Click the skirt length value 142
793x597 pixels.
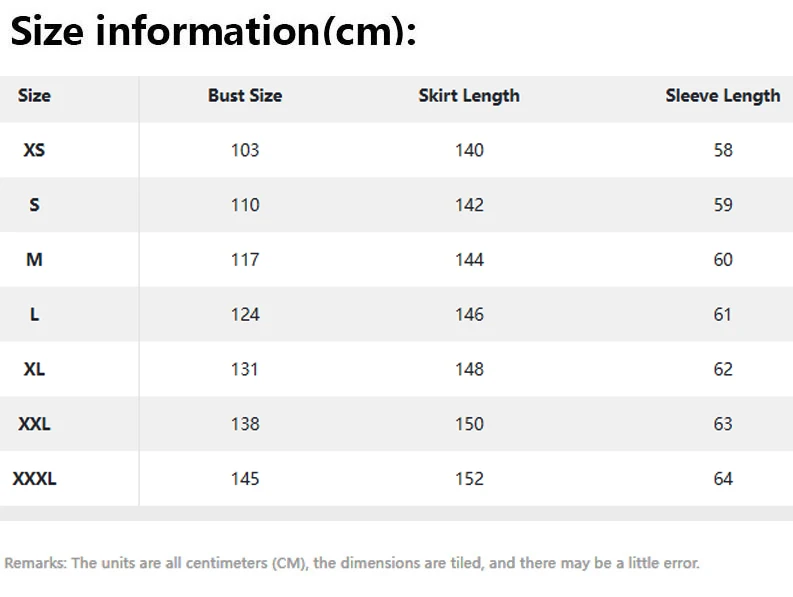point(469,205)
